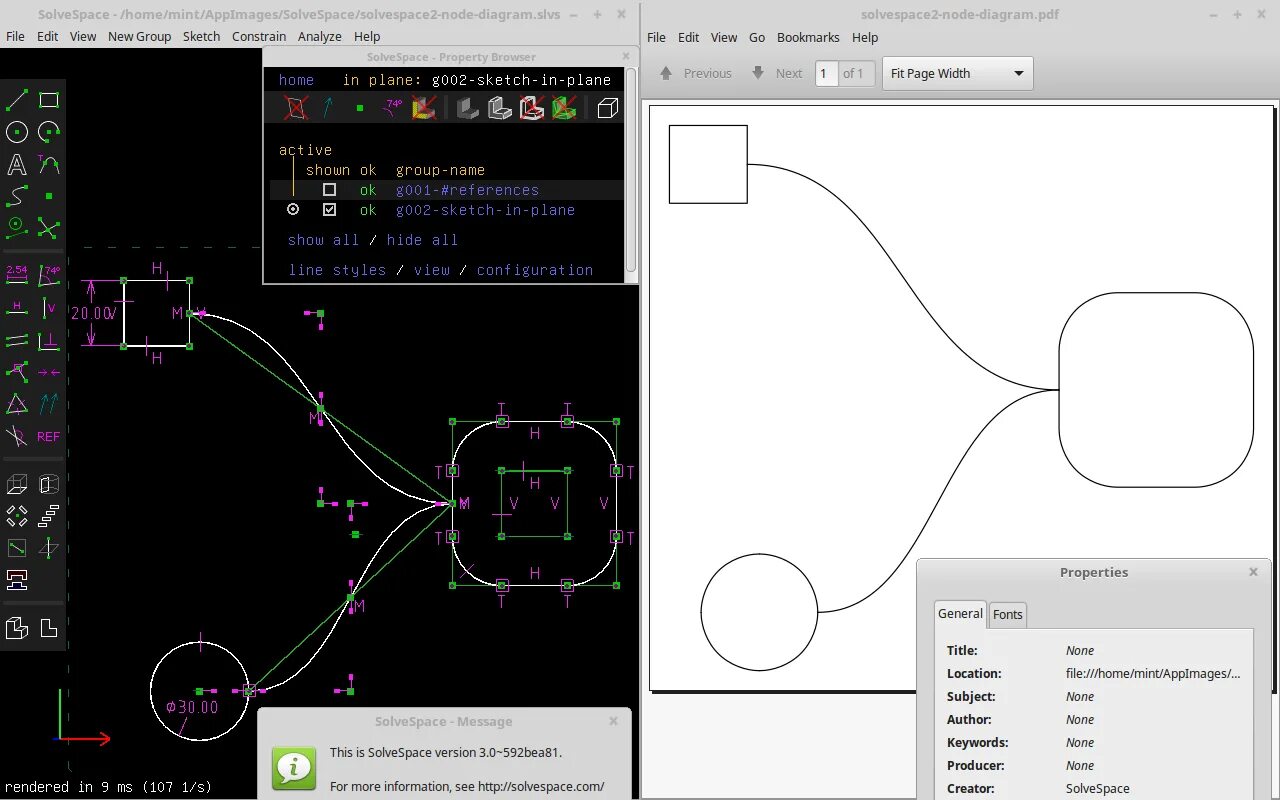Select the active radio for g002-sketch-in-plane
1280x800 pixels.
tap(293, 210)
